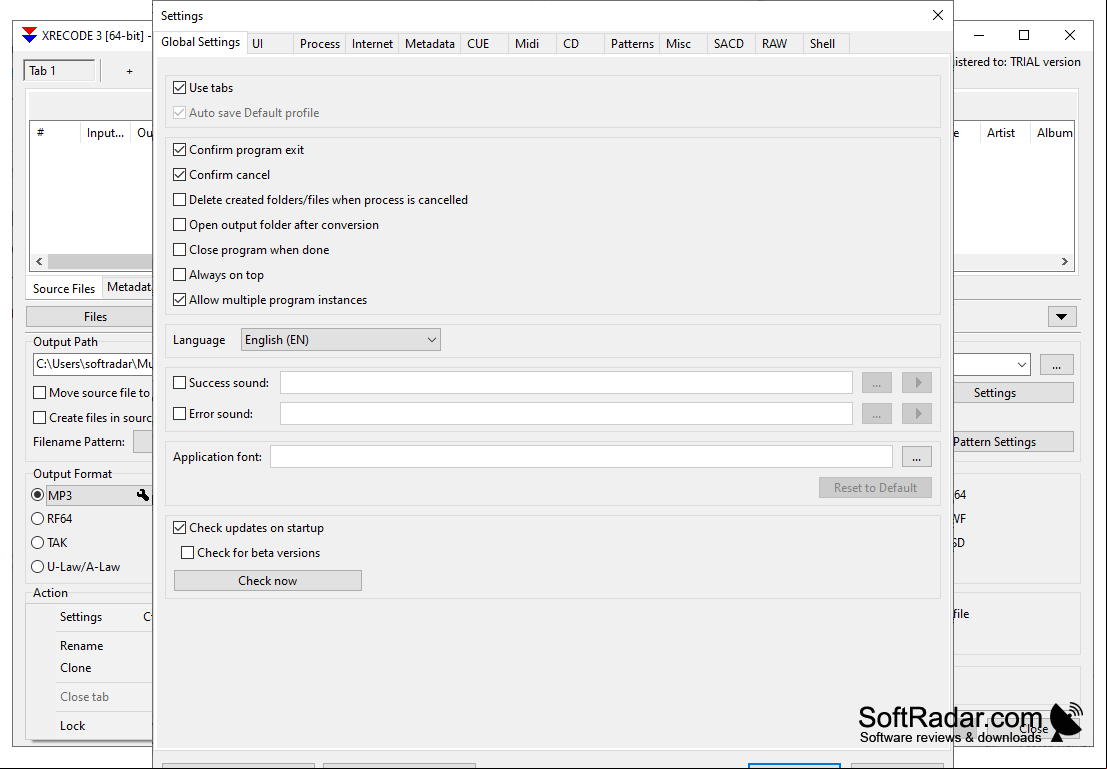Image resolution: width=1107 pixels, height=769 pixels.
Task: Choose Settings in tab context menu
Action: tap(80, 617)
